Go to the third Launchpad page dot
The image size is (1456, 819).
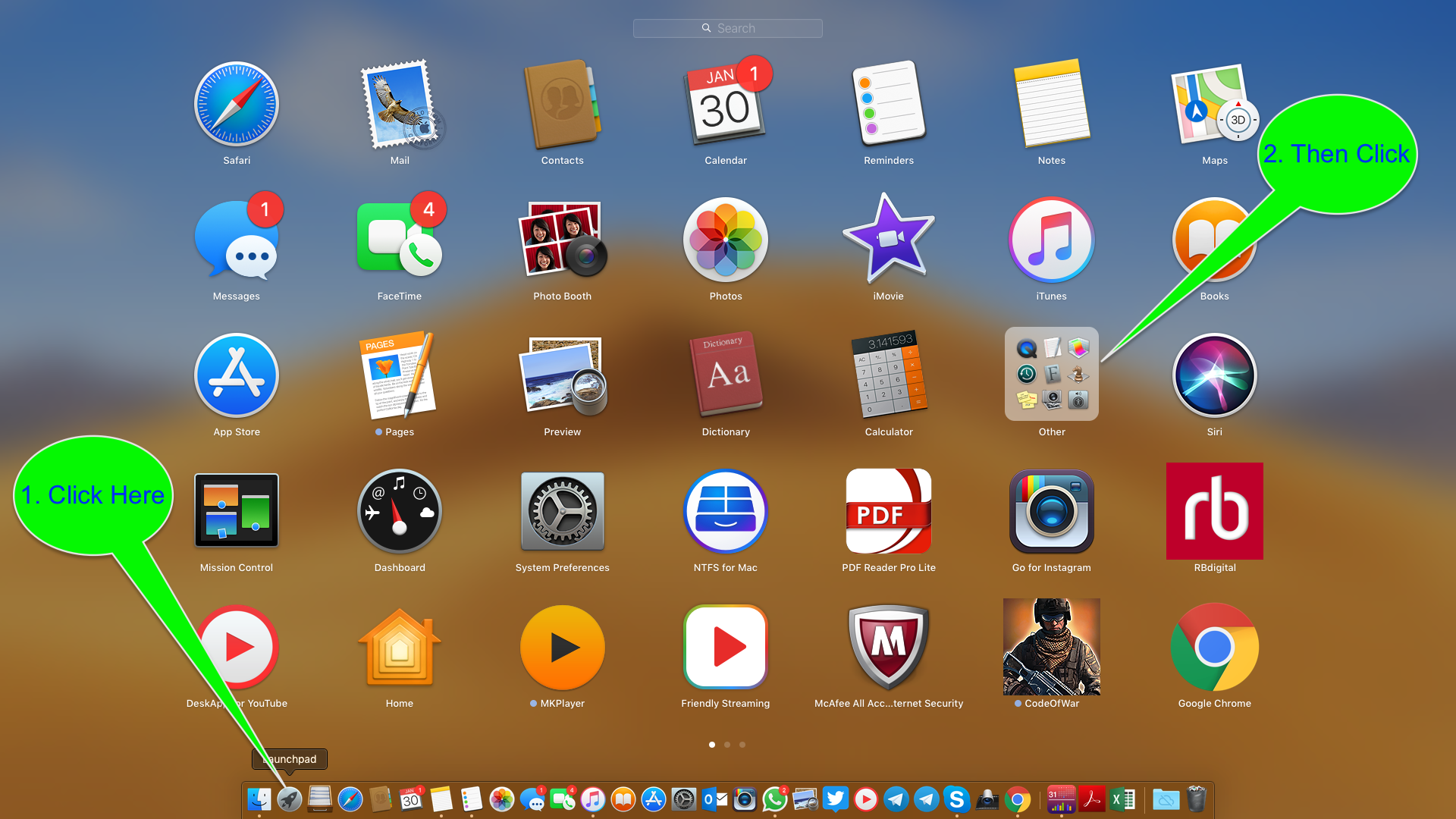(742, 745)
